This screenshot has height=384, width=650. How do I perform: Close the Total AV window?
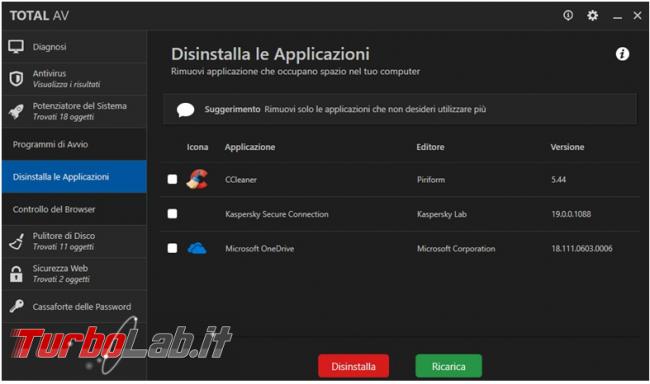click(638, 16)
